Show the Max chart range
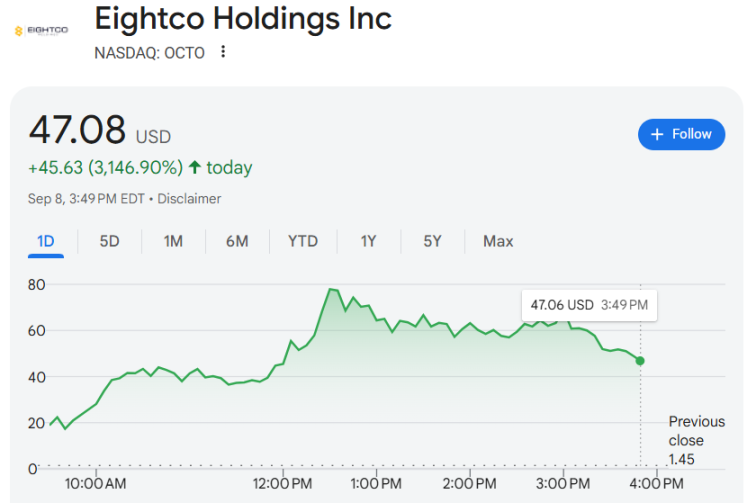This screenshot has height=503, width=756. (x=498, y=241)
